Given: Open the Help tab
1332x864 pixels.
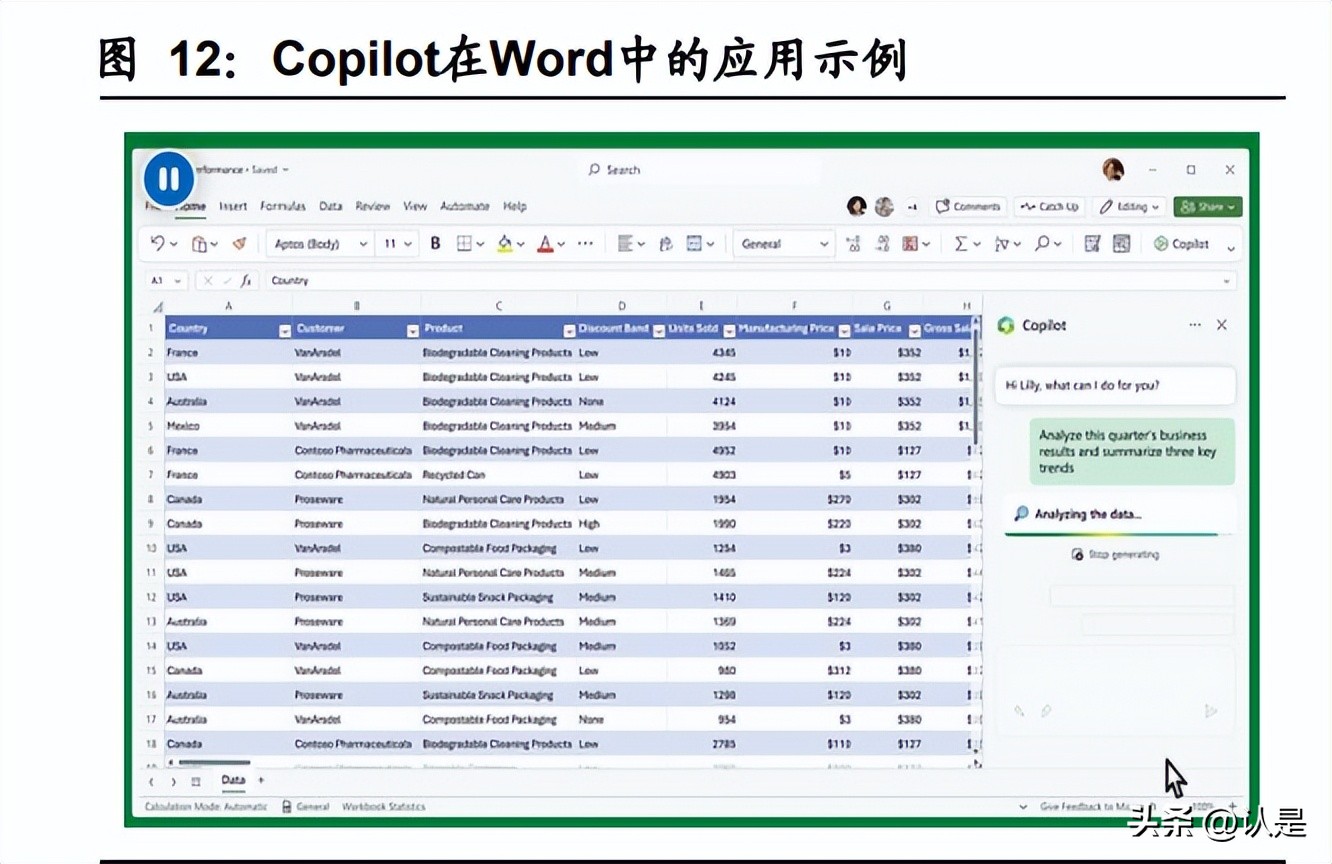Looking at the screenshot, I should tap(515, 206).
